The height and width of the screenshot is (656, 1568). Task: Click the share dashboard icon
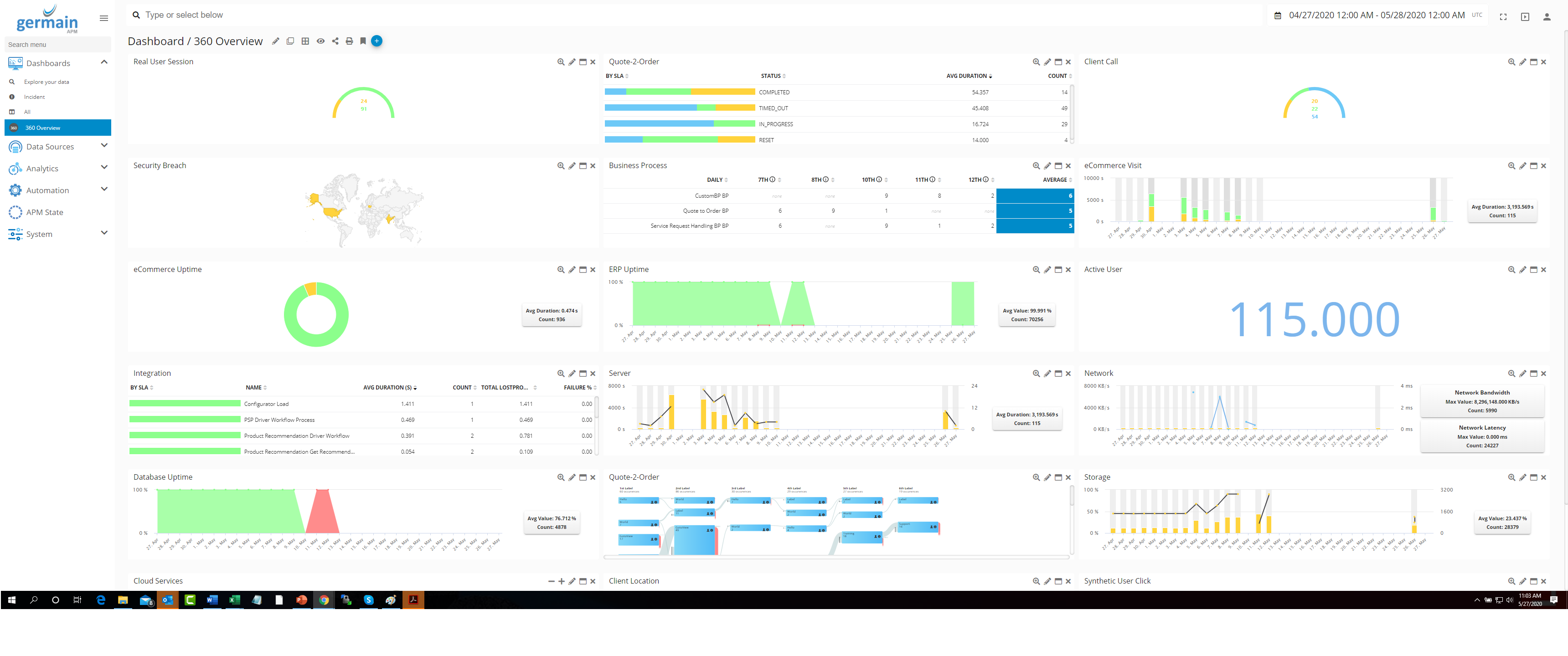(x=335, y=41)
